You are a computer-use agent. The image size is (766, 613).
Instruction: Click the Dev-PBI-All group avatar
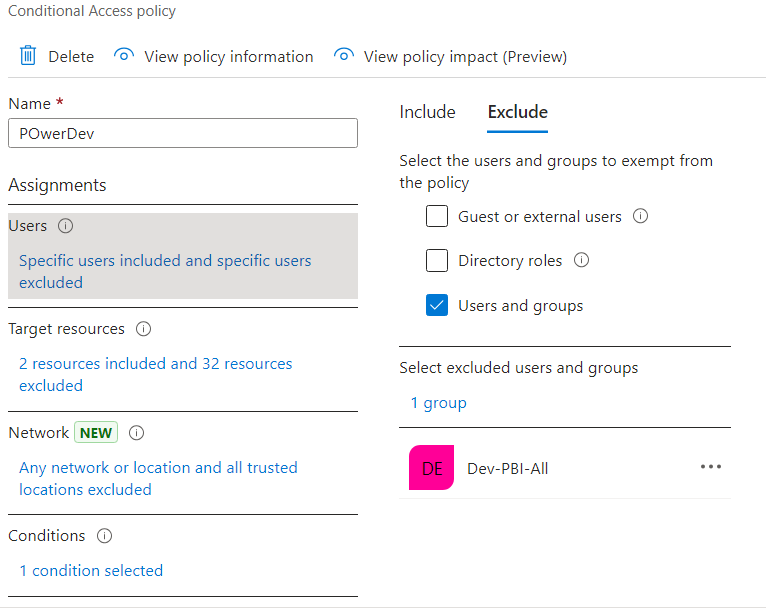pyautogui.click(x=431, y=468)
